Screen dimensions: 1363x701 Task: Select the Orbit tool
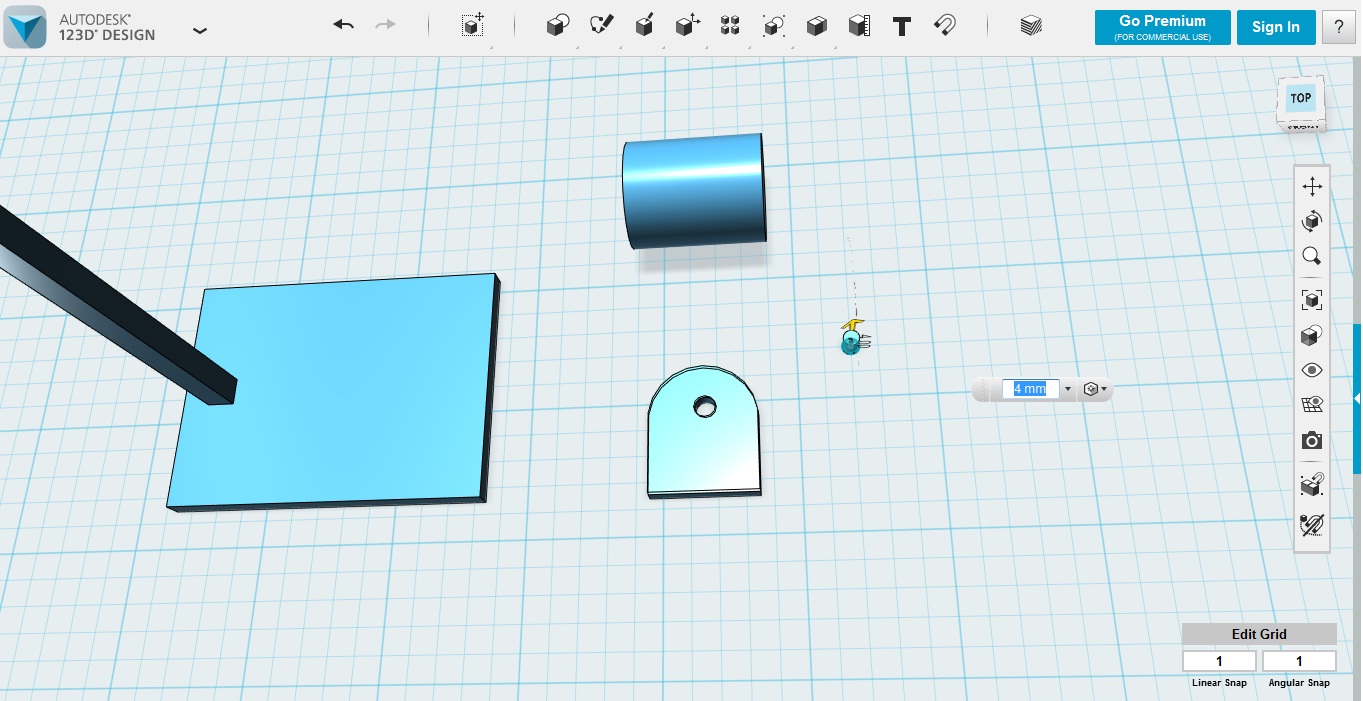pos(1312,221)
